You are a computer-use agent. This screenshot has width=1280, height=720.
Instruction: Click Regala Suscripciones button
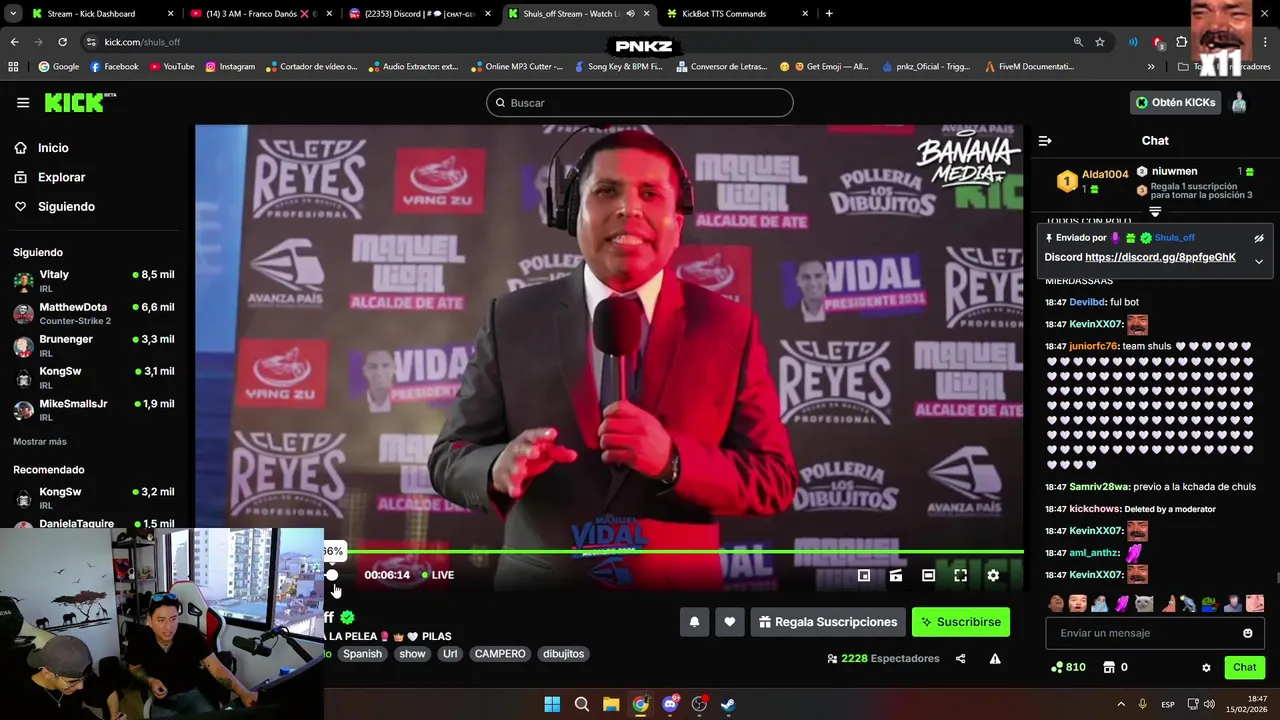pos(828,622)
